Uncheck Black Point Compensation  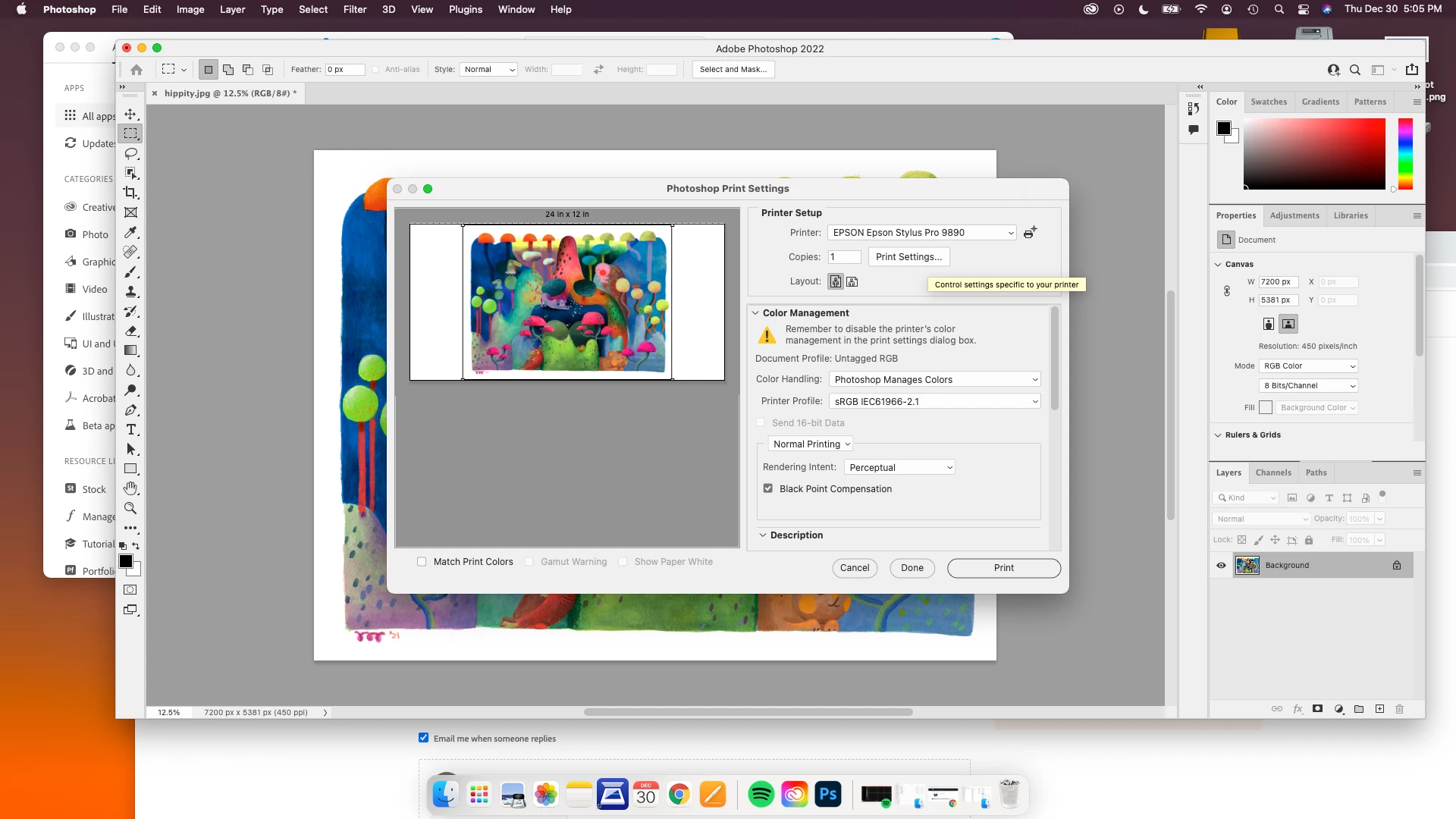pos(768,489)
